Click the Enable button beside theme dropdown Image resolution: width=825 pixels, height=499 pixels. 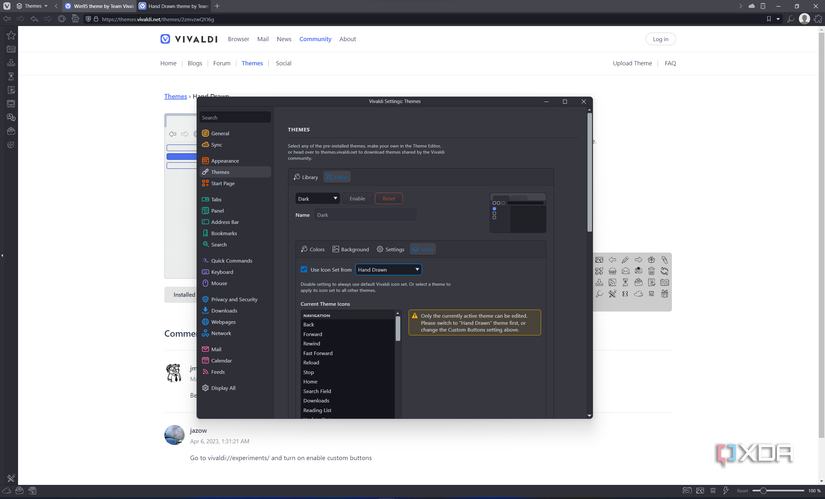point(357,198)
